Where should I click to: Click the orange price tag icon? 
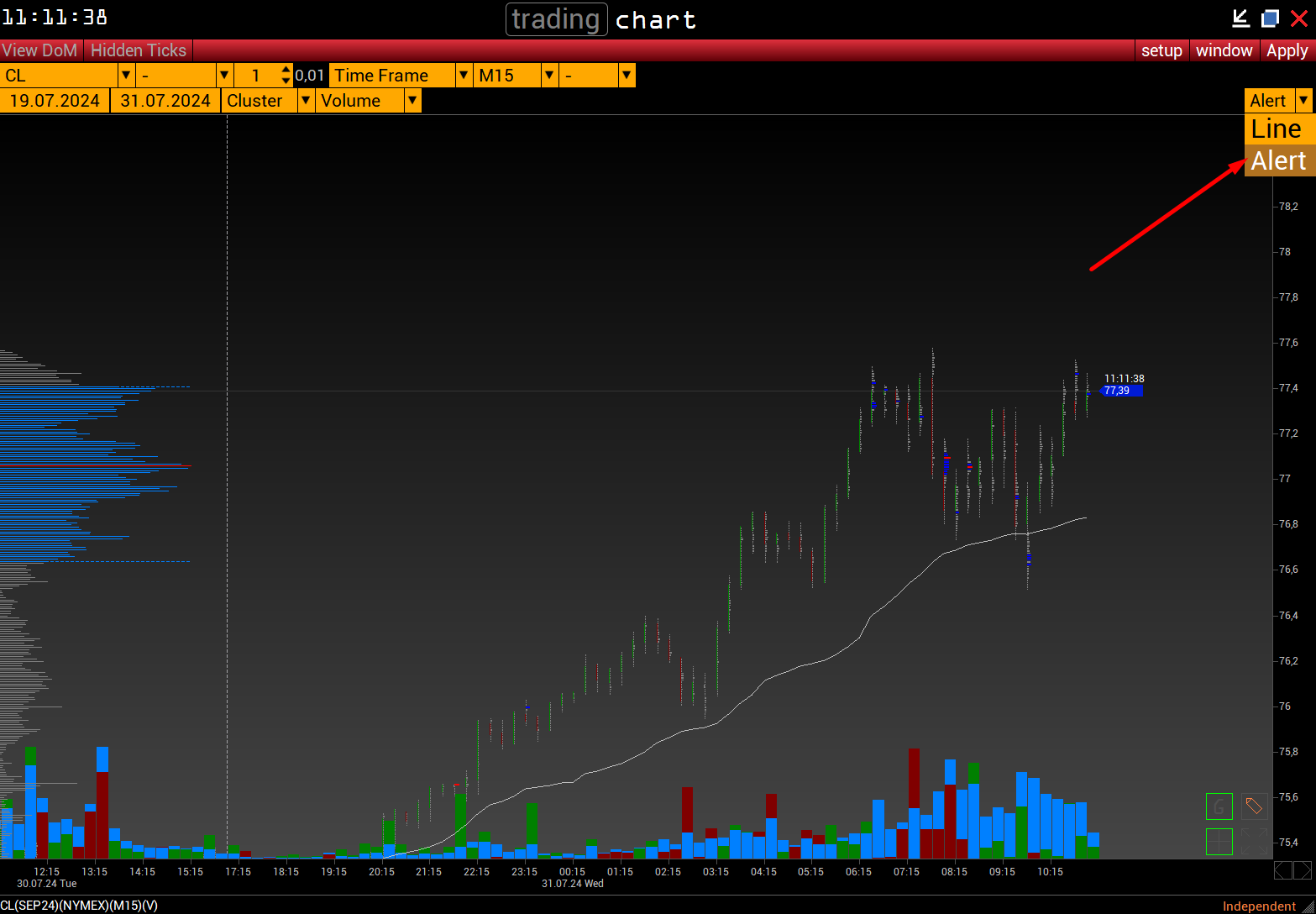pos(1254,806)
